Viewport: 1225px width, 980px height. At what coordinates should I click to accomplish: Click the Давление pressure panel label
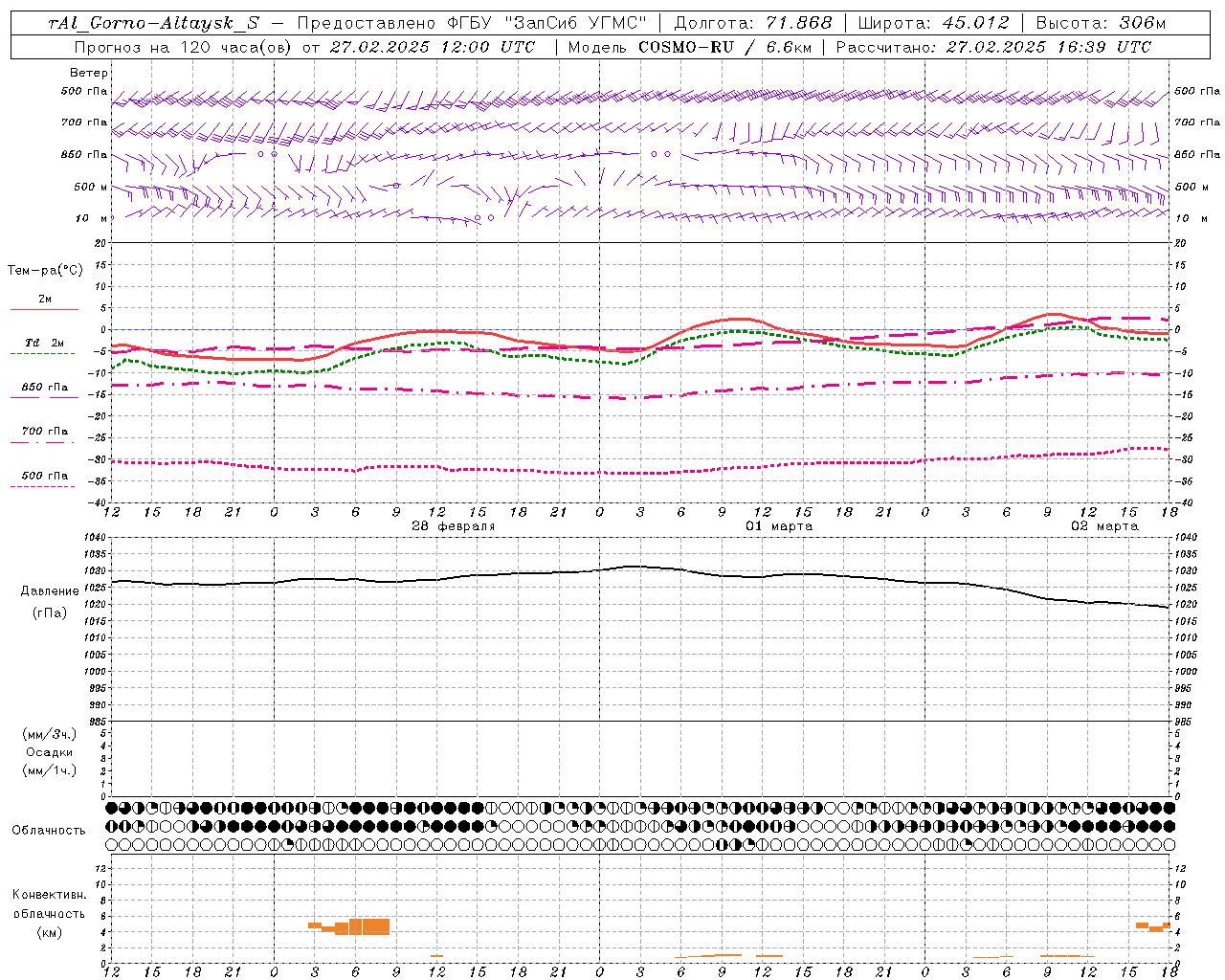(x=50, y=591)
